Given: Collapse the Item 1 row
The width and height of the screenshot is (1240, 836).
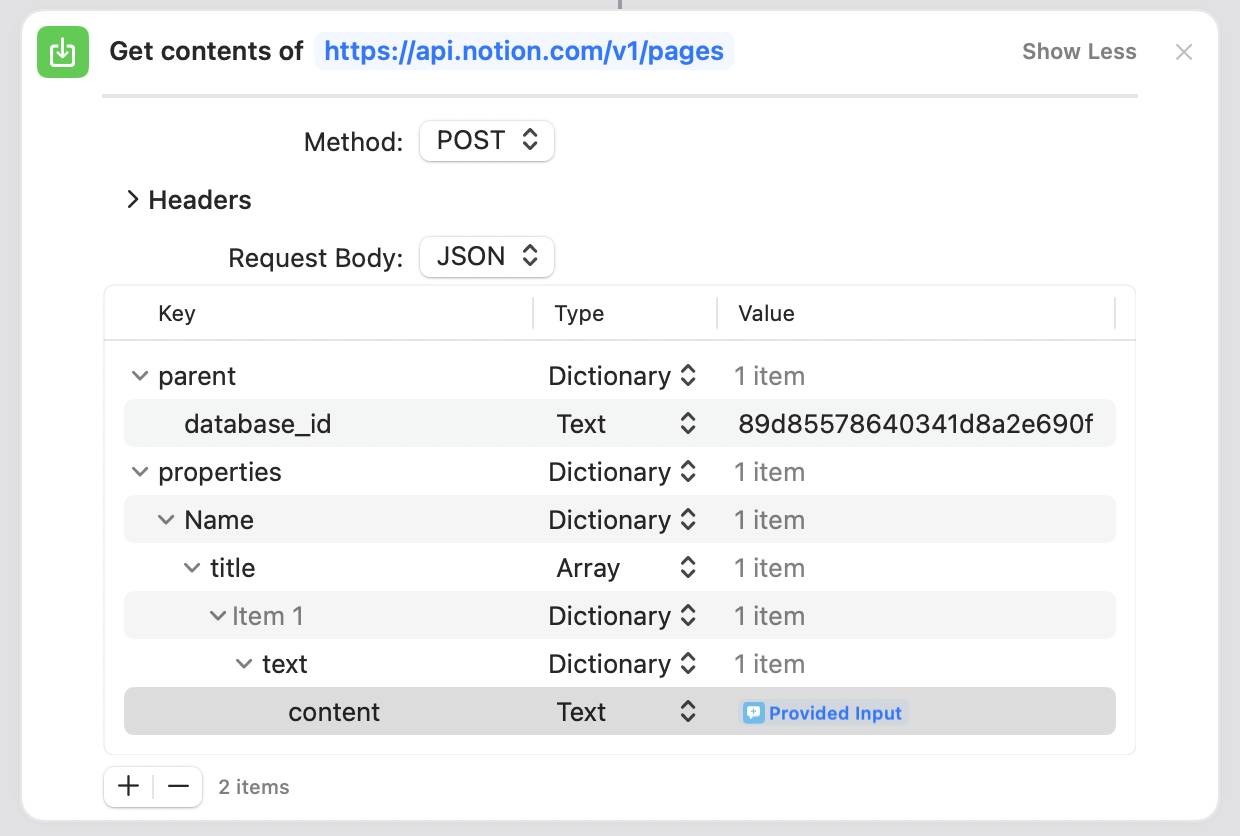Looking at the screenshot, I should 217,617.
